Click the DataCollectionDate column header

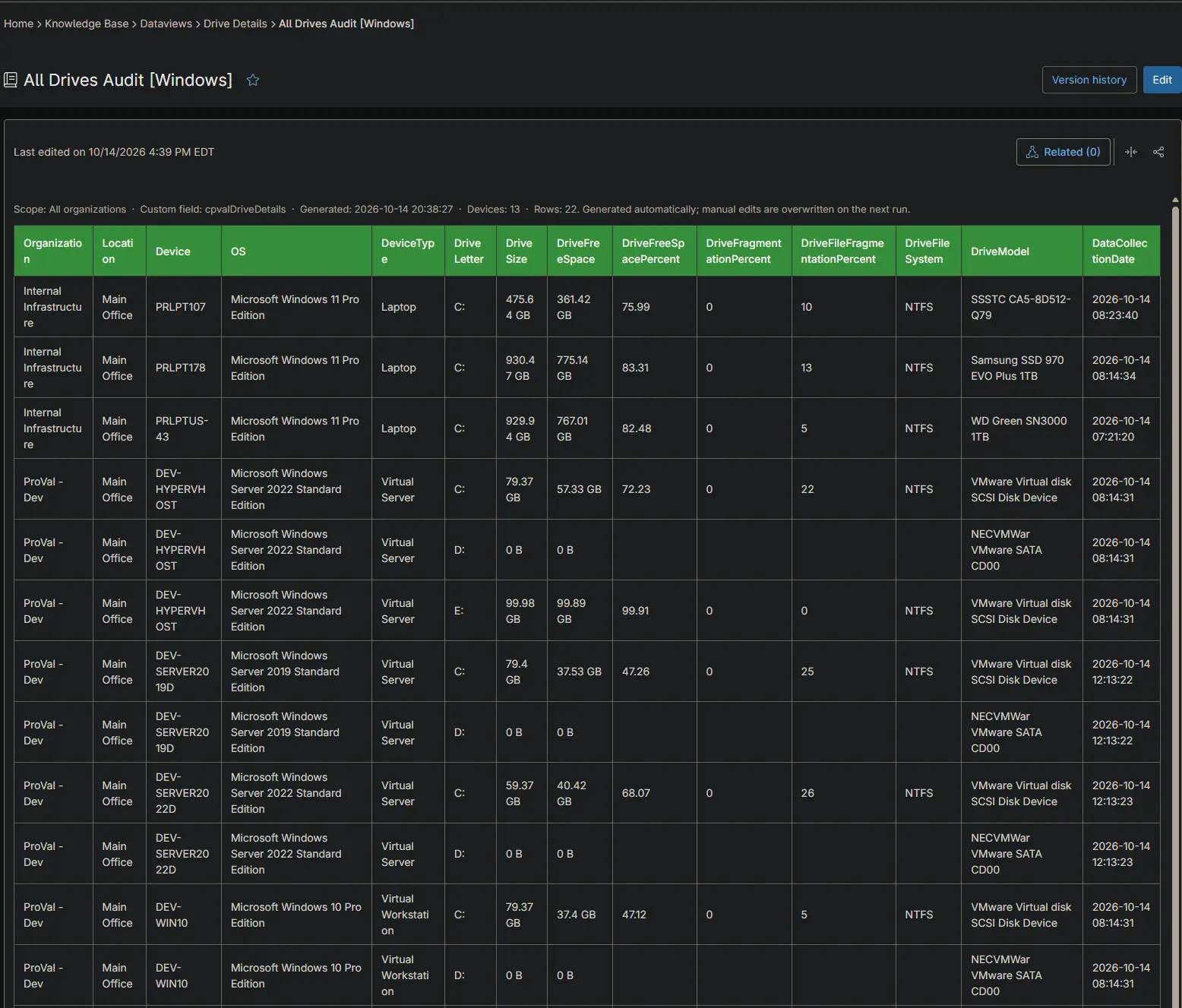[x=1121, y=251]
